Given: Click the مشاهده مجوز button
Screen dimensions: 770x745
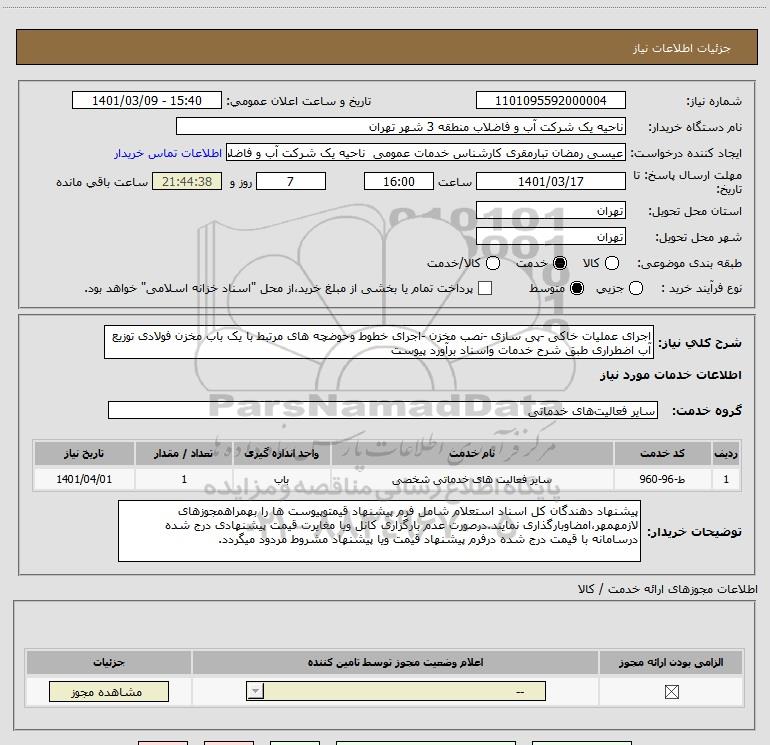Looking at the screenshot, I should pos(109,691).
